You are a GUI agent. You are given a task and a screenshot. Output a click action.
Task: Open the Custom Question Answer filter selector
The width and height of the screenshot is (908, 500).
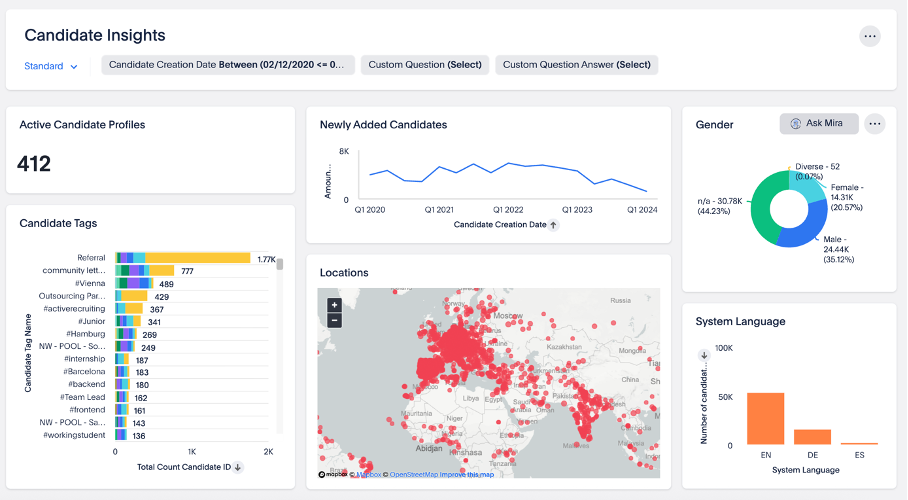click(x=576, y=65)
